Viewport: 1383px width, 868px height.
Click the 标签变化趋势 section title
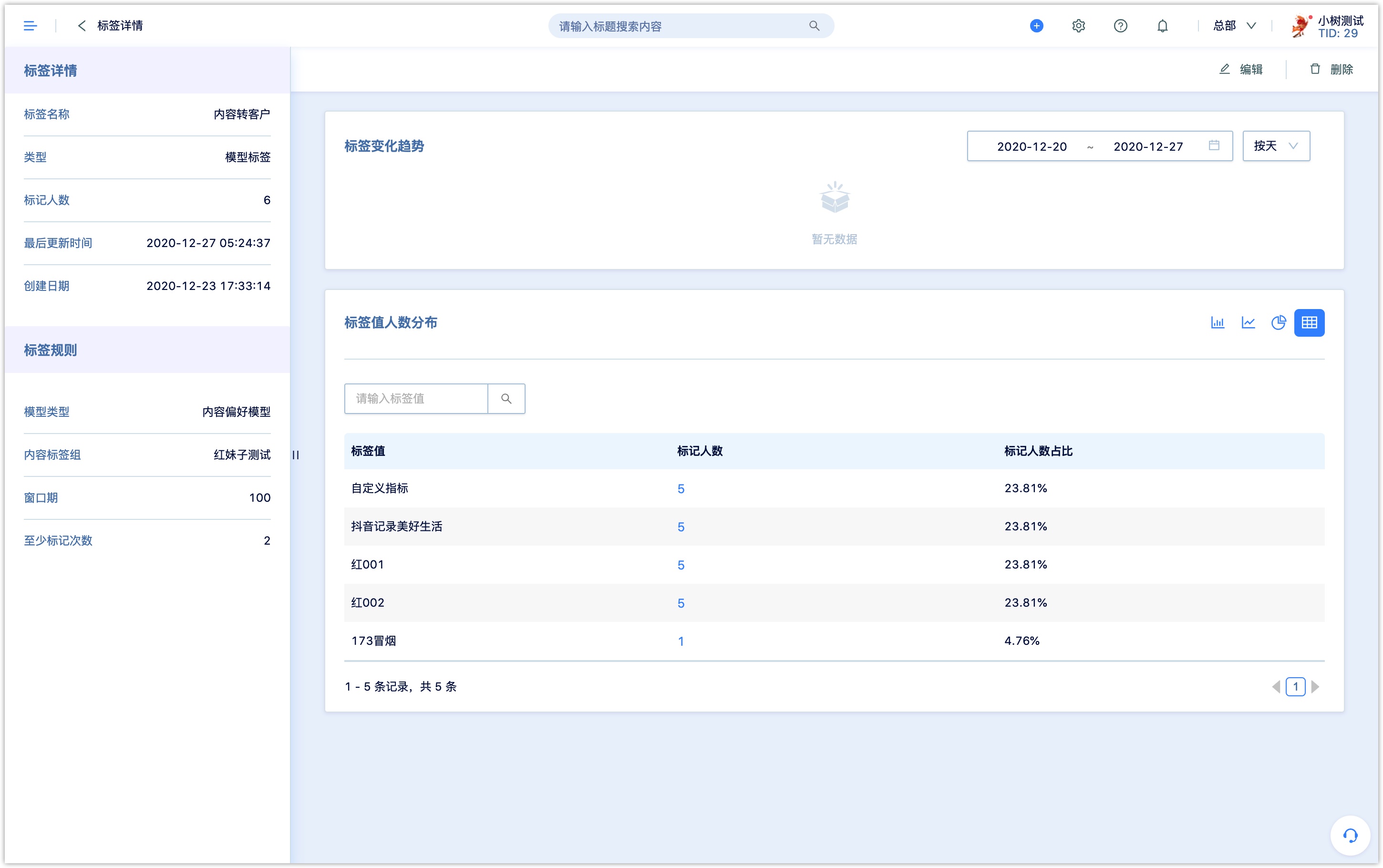pyautogui.click(x=384, y=146)
